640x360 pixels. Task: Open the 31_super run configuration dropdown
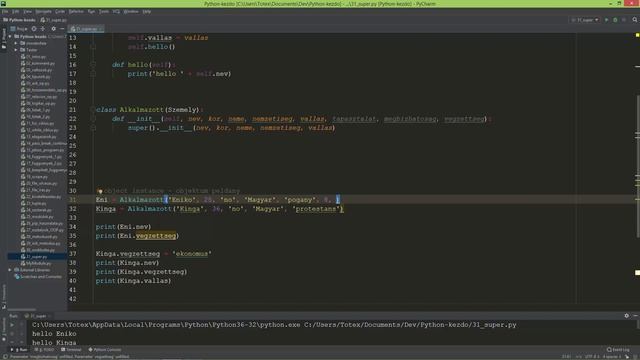coord(585,20)
